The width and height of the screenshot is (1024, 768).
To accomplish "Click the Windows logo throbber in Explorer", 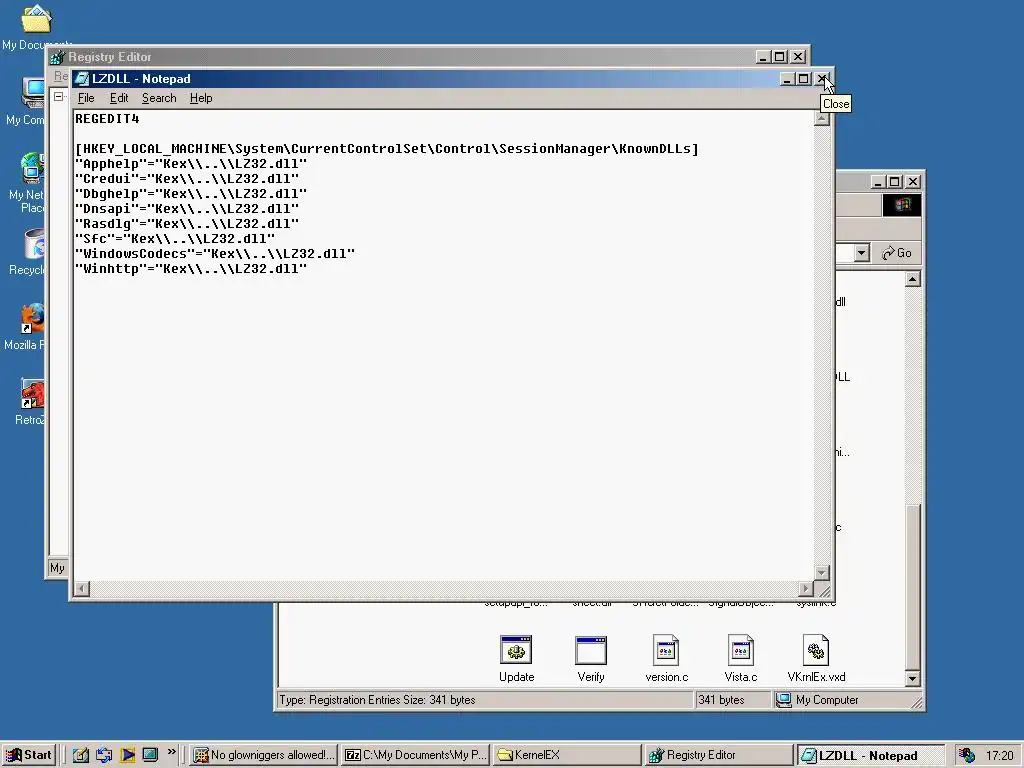I will 902,205.
